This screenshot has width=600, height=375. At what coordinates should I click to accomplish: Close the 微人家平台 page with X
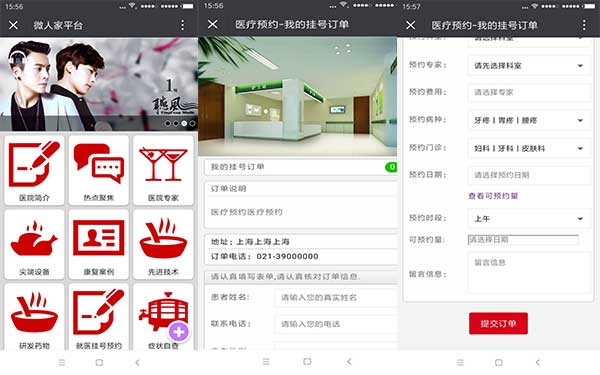point(13,25)
